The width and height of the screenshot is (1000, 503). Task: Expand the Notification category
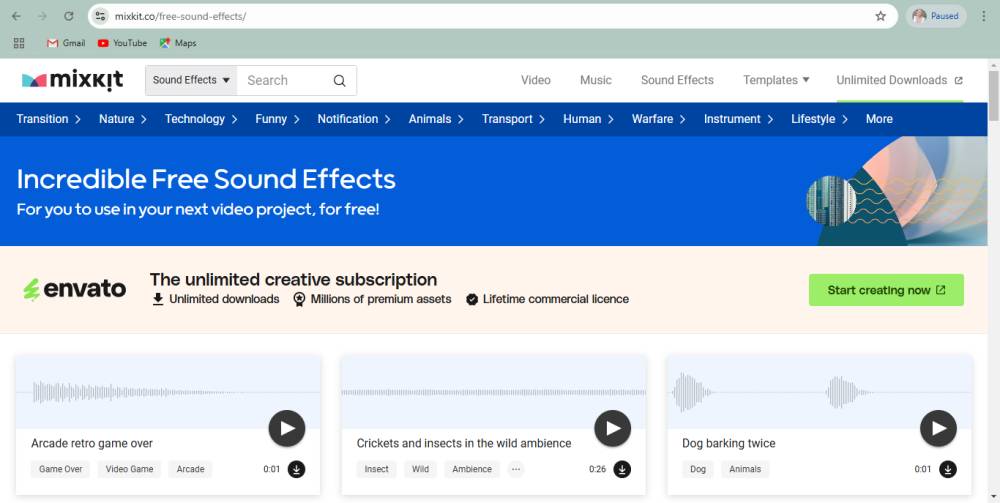354,119
